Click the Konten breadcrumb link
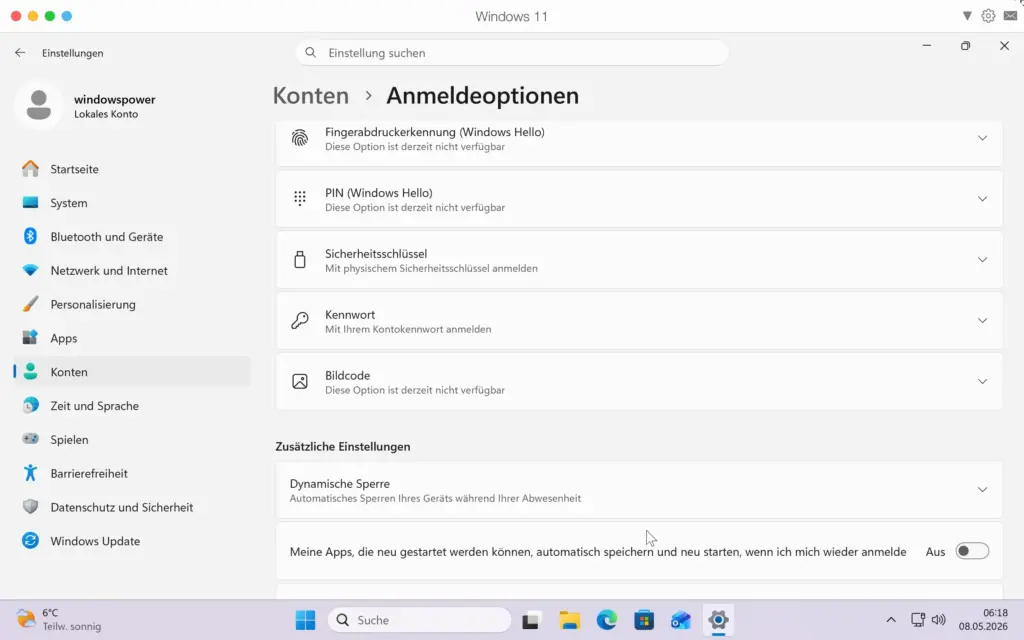1024x640 pixels. 311,95
